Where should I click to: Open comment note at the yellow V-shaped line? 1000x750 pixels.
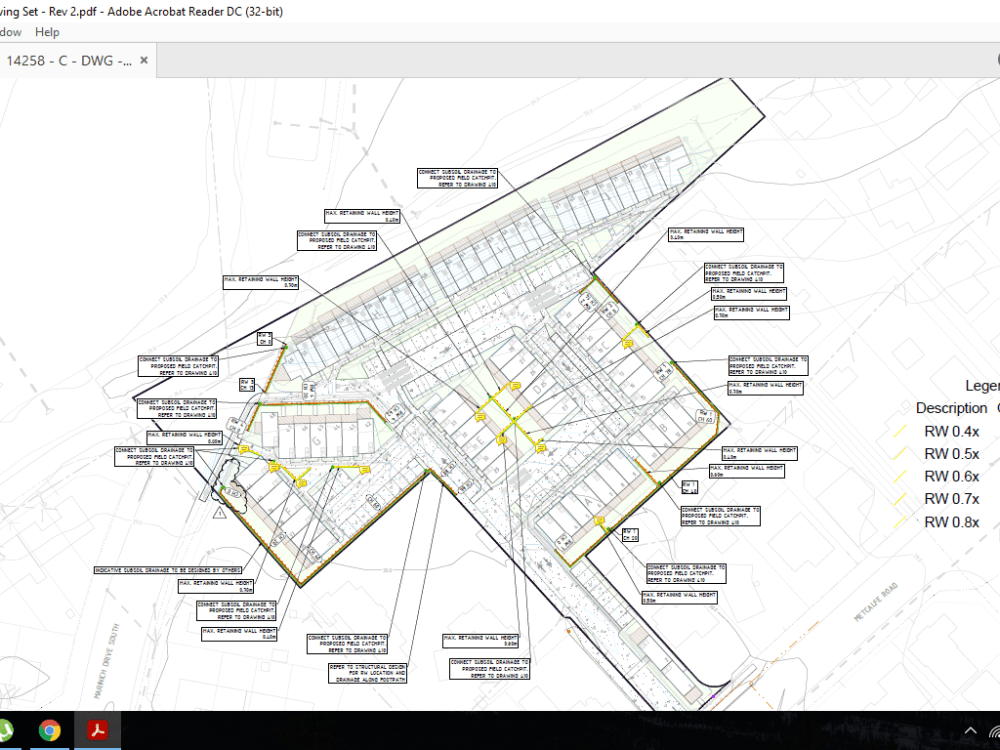tap(301, 483)
